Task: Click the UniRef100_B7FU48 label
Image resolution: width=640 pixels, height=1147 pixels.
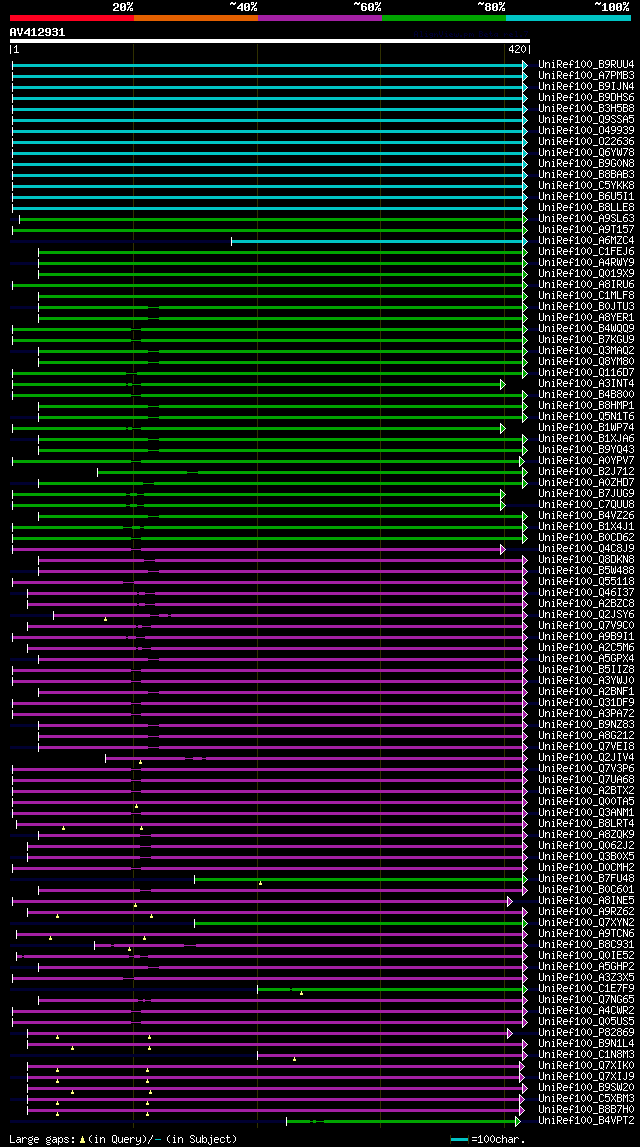Action: 586,879
